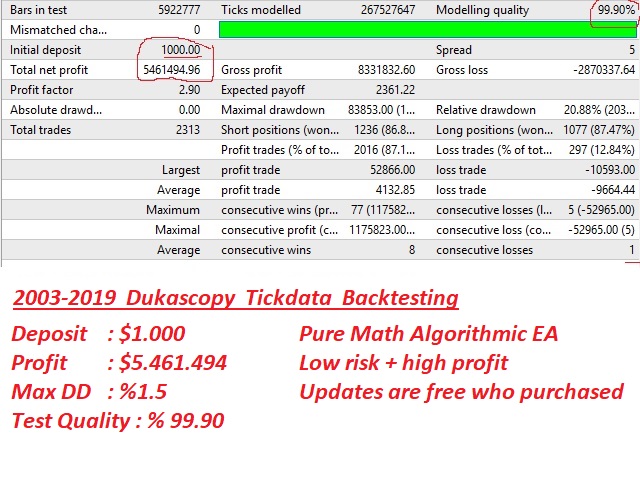Image resolution: width=640 pixels, height=480 pixels.
Task: Select the Profit factor label
Action: click(42, 90)
